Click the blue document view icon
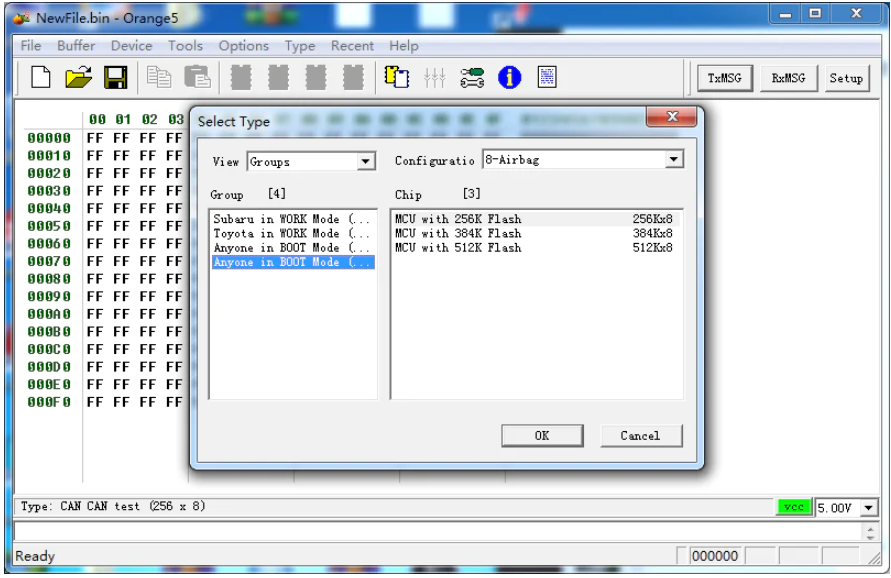 (x=547, y=77)
